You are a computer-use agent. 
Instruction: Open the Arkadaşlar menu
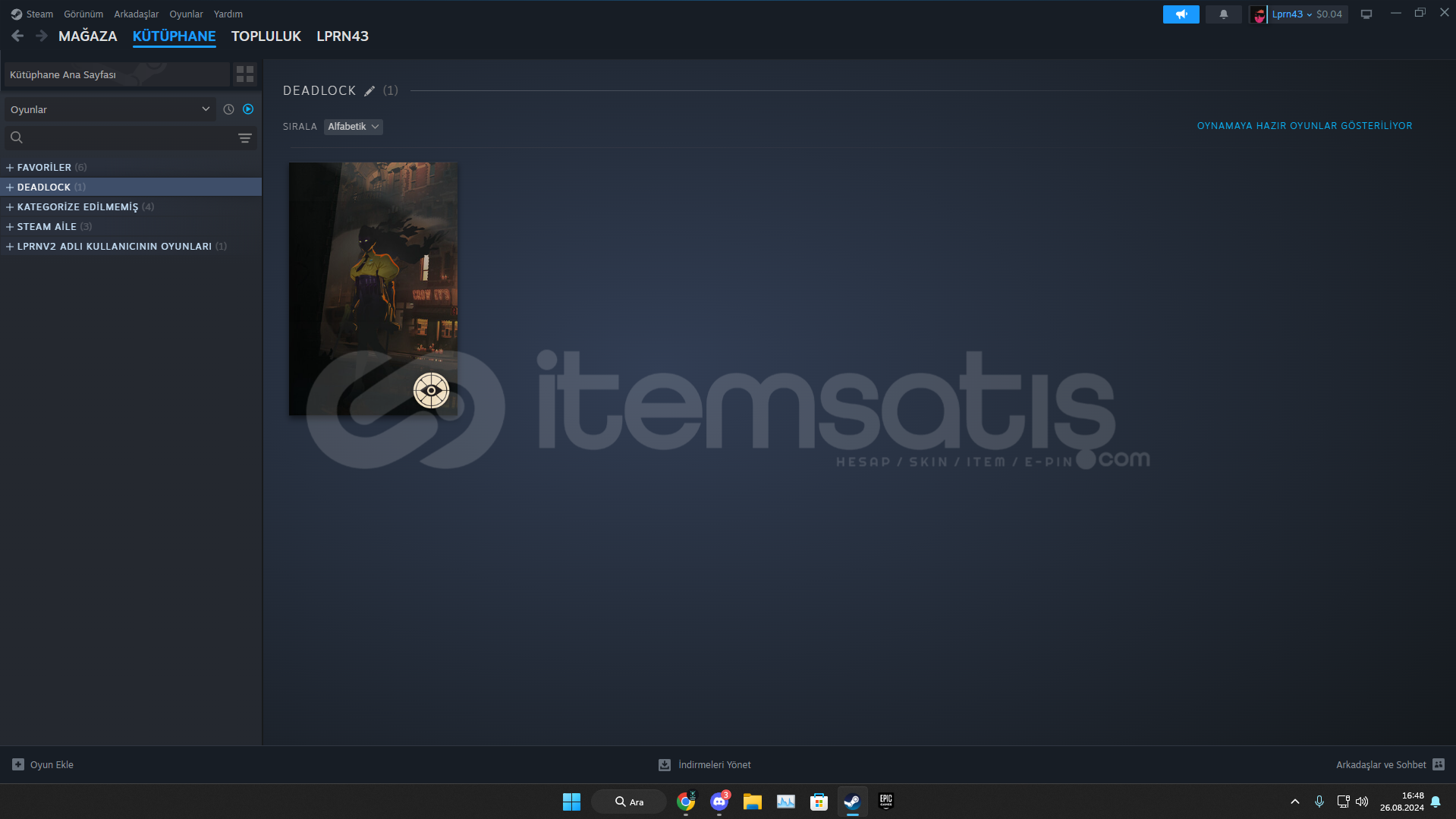pyautogui.click(x=136, y=14)
